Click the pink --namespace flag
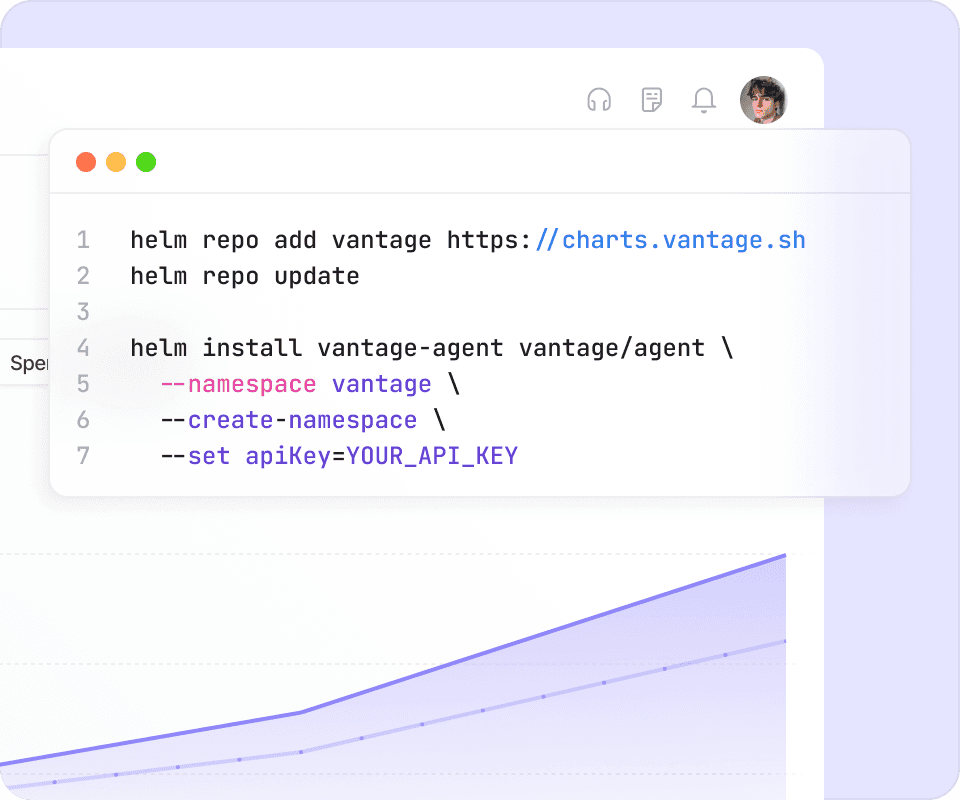 (238, 384)
